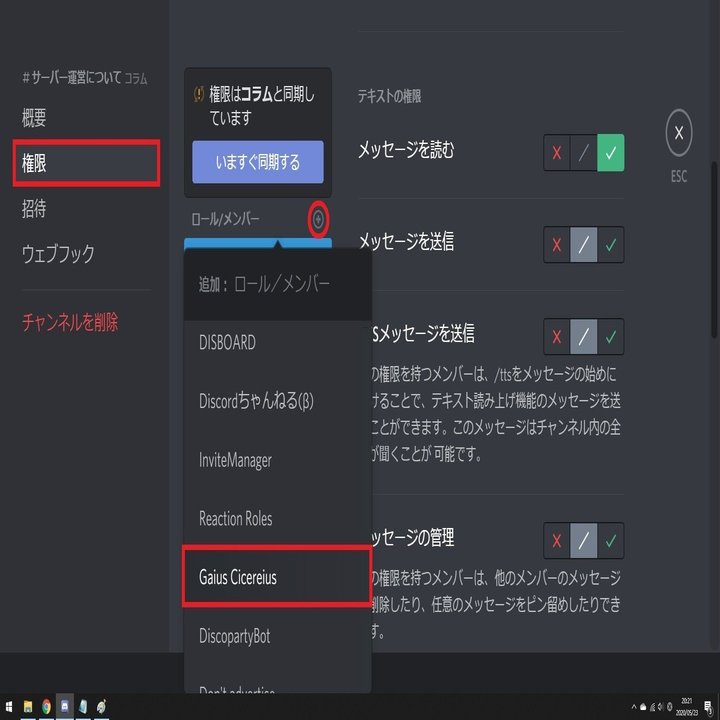Allow メッセージを送信 with green check

click(611, 245)
